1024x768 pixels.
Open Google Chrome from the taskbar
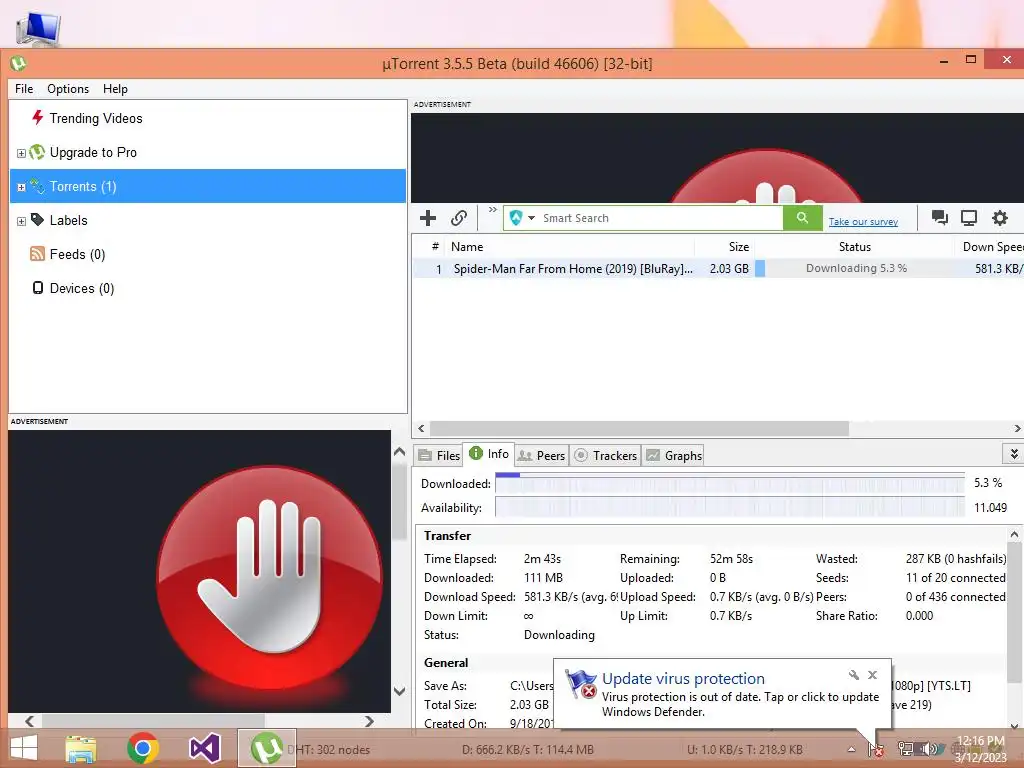click(x=143, y=748)
